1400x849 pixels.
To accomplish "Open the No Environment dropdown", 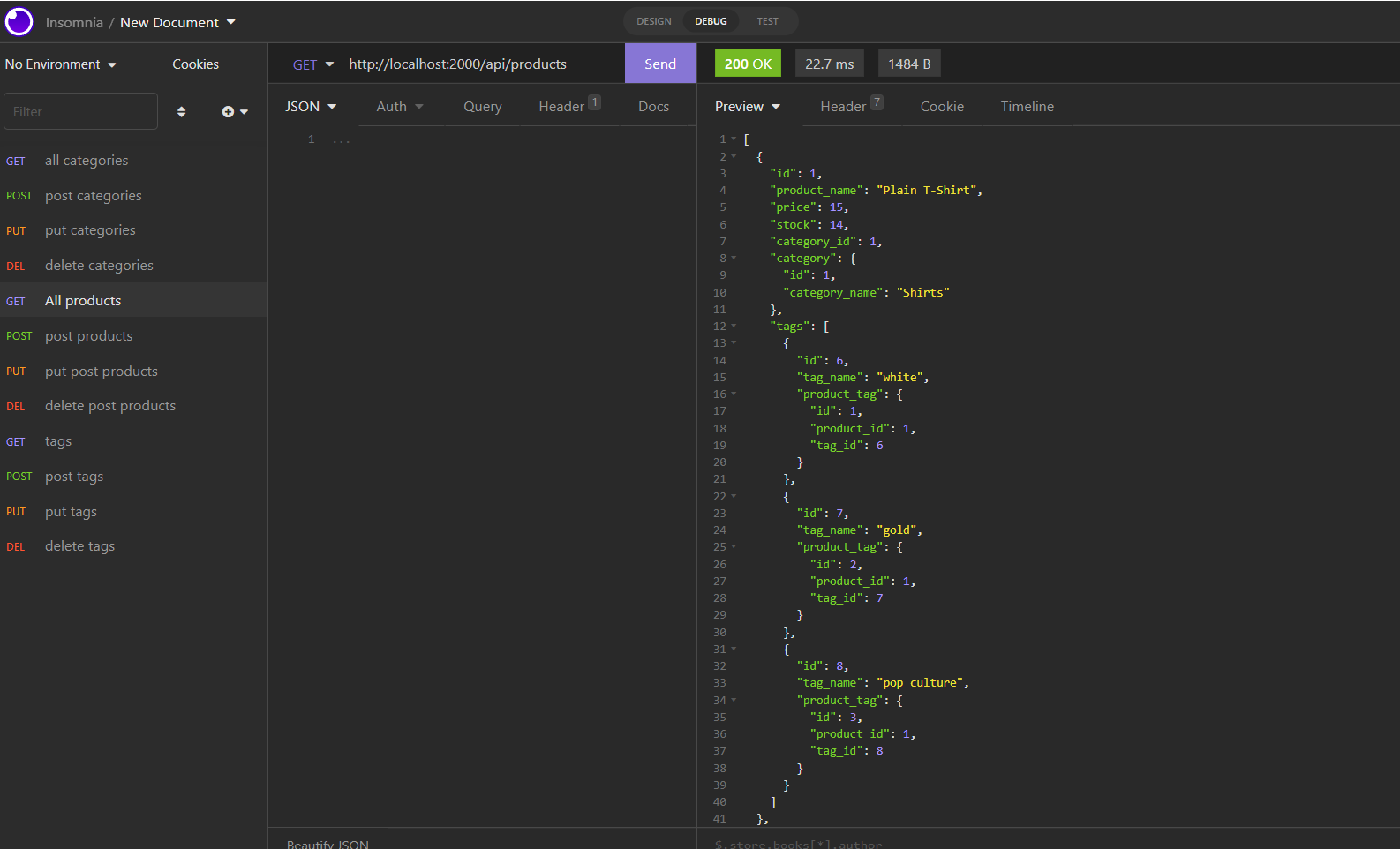I will (61, 64).
